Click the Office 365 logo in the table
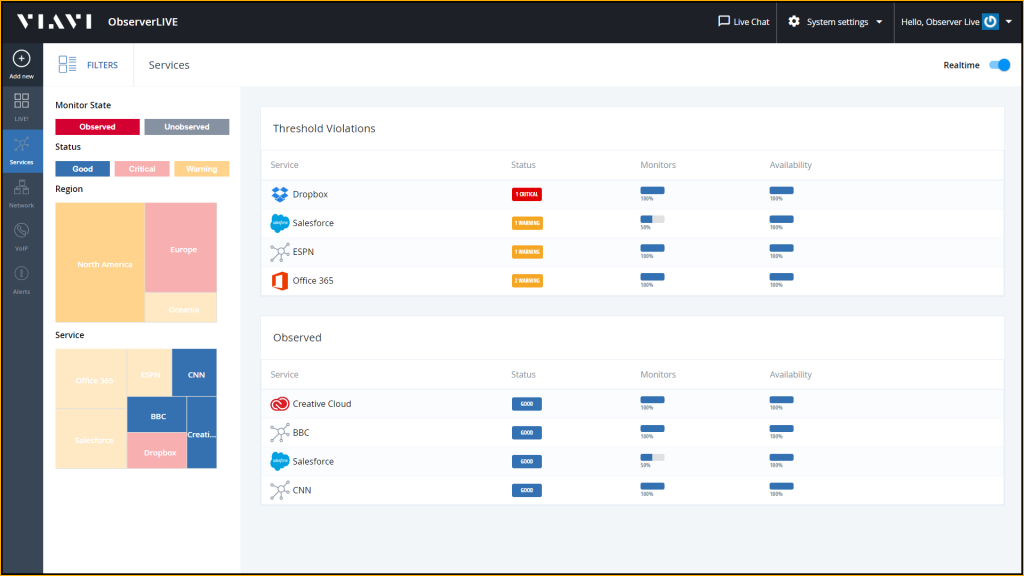Screen dimensions: 1024x576 point(280,280)
